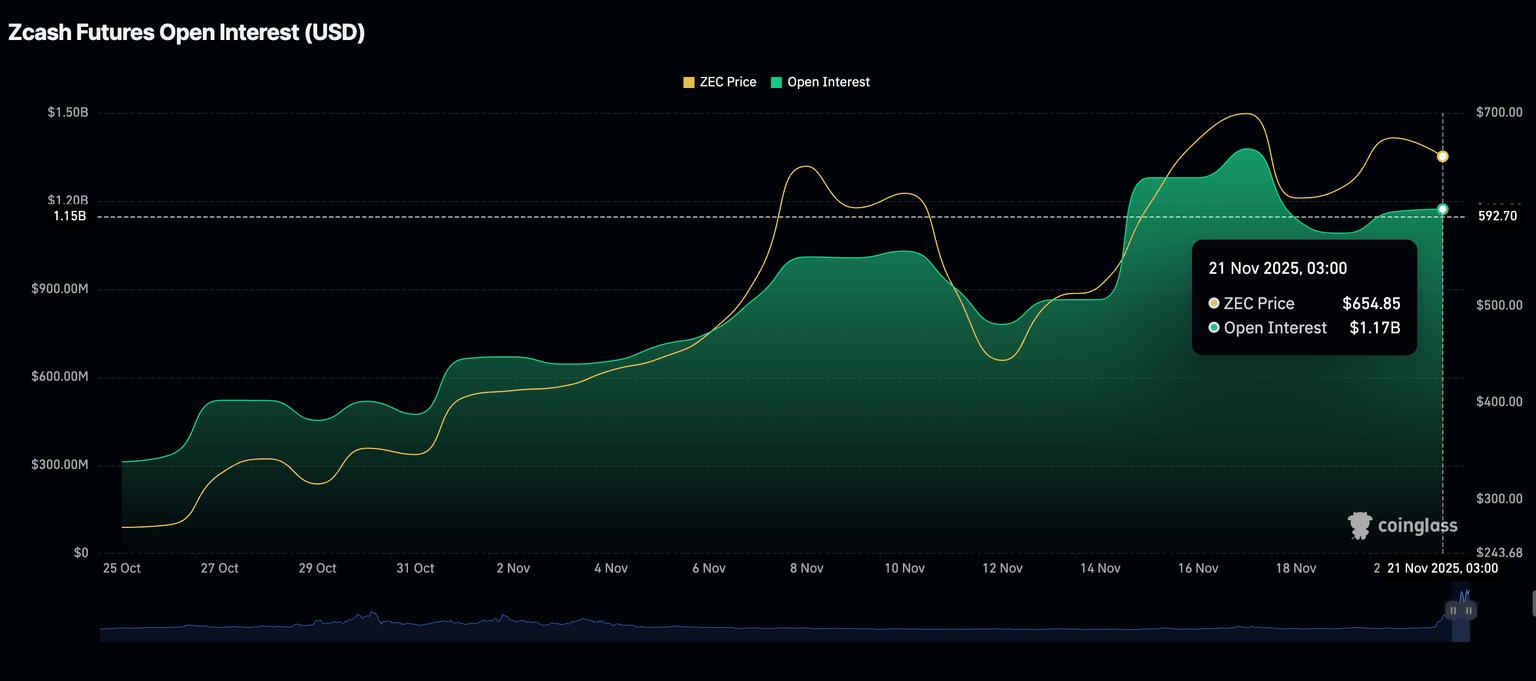Click the 592.70 price label on the right axis
Image resolution: width=1536 pixels, height=681 pixels.
click(1497, 215)
